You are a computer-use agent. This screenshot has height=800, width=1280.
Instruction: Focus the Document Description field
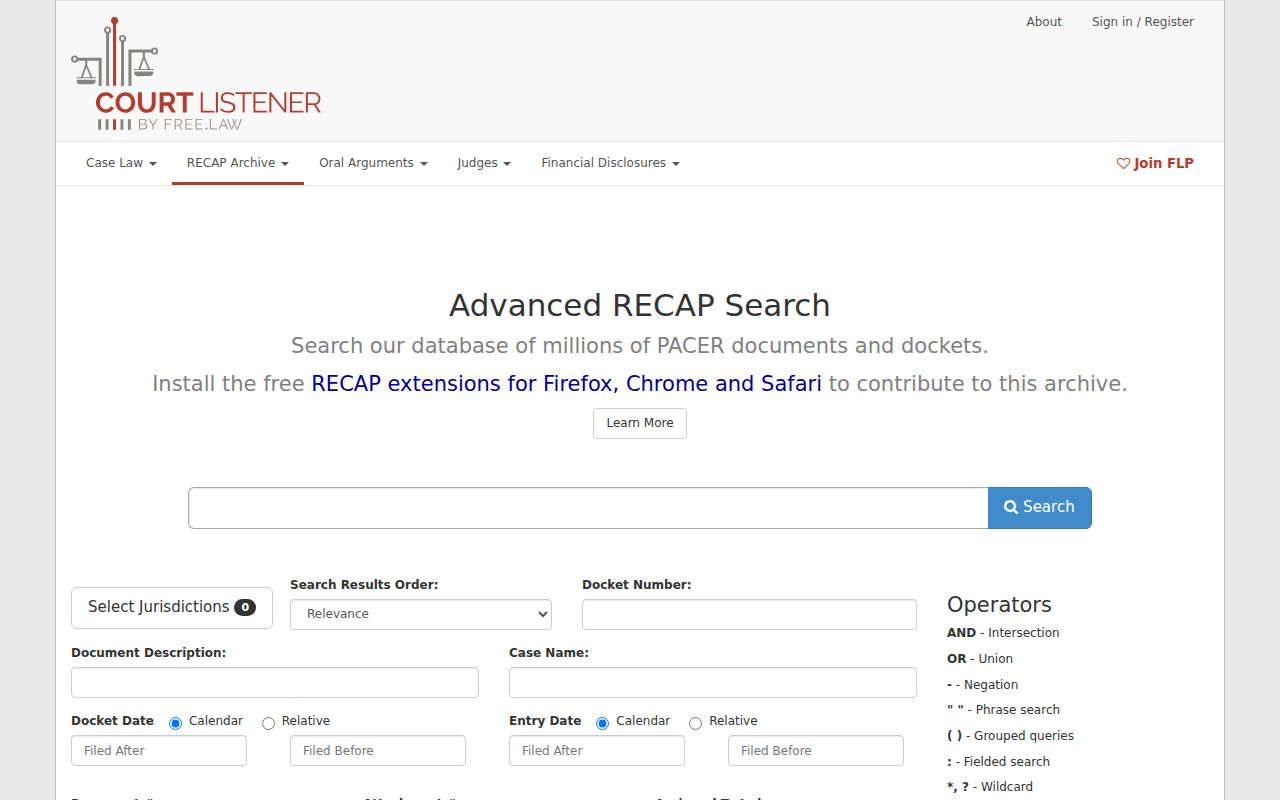pos(275,683)
